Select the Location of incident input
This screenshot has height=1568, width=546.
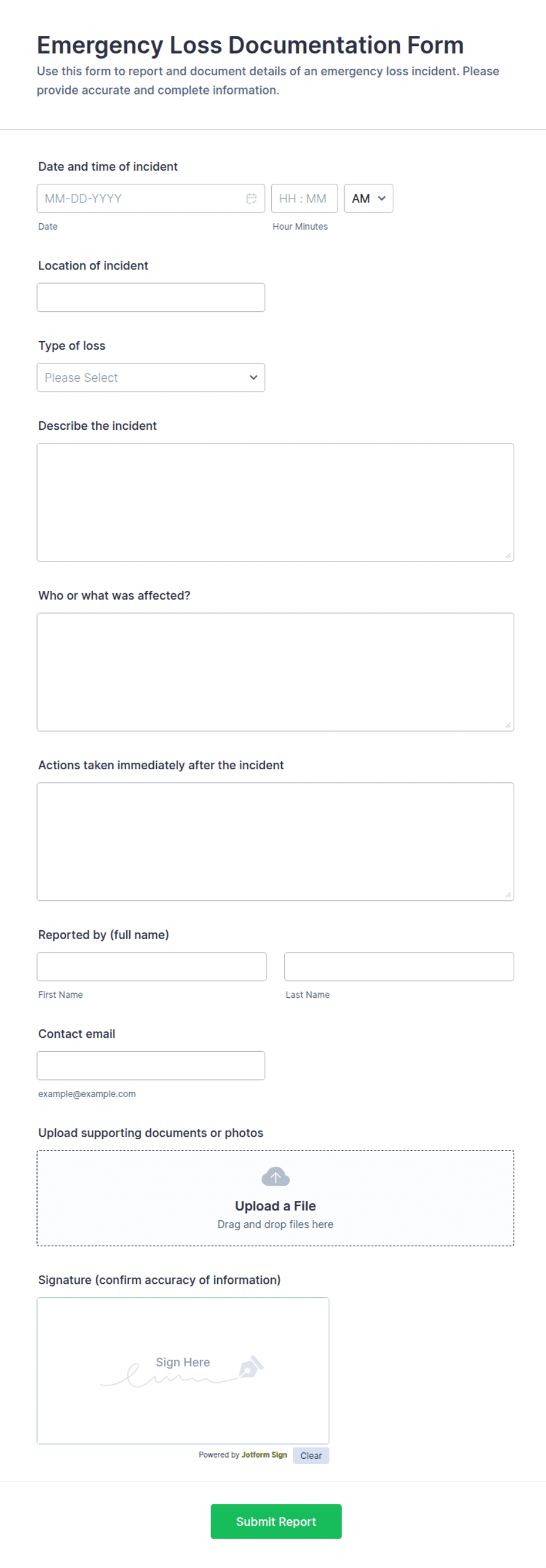coord(151,297)
